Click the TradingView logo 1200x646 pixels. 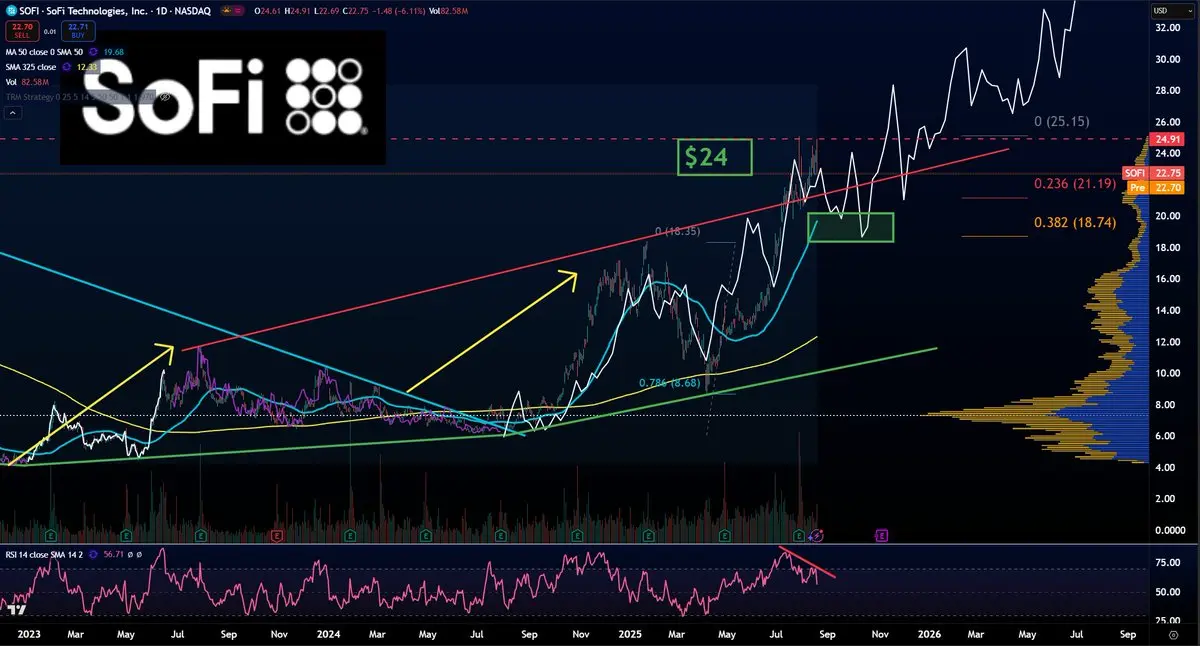pos(15,610)
